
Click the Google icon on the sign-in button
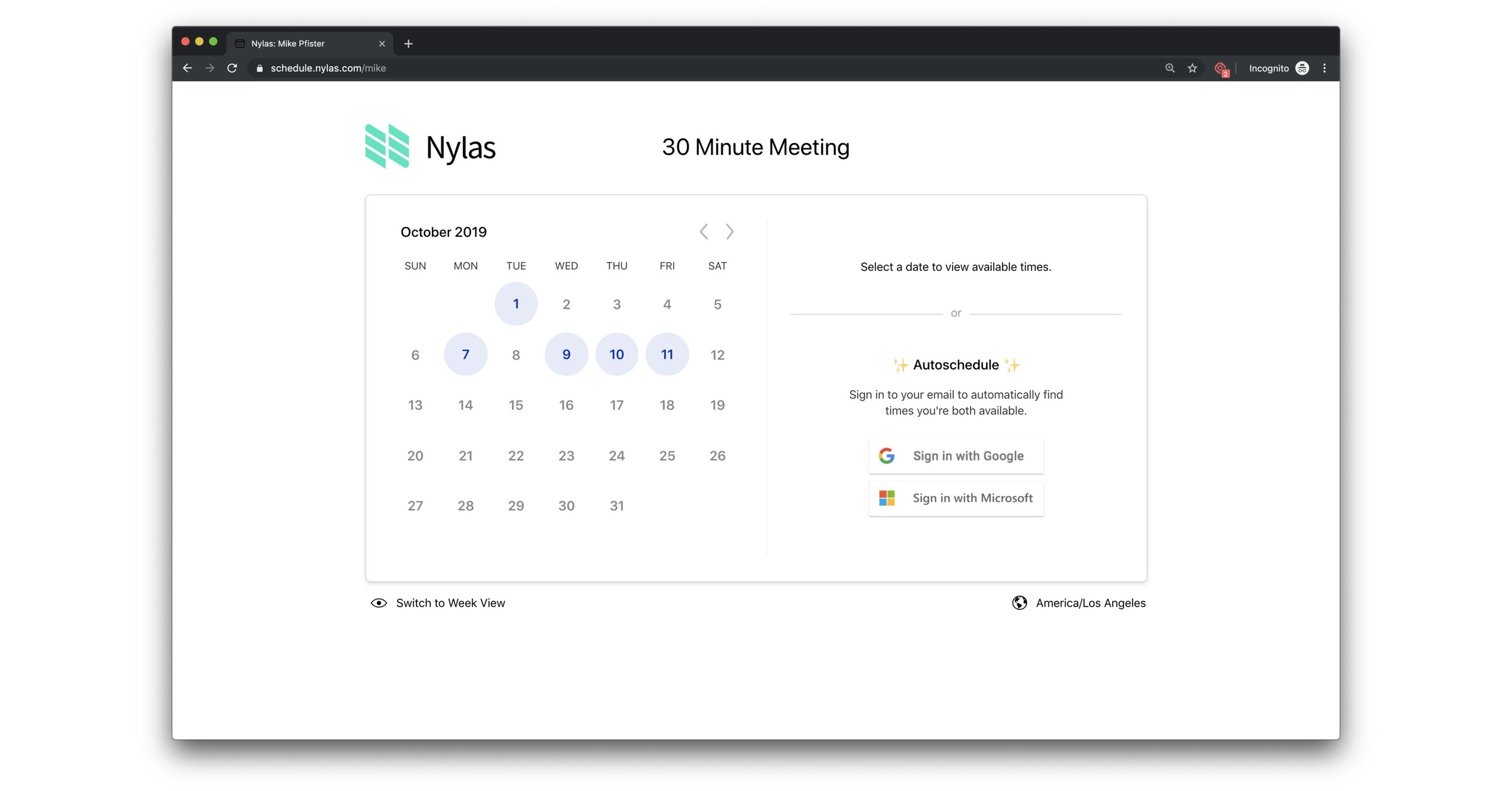(x=886, y=455)
